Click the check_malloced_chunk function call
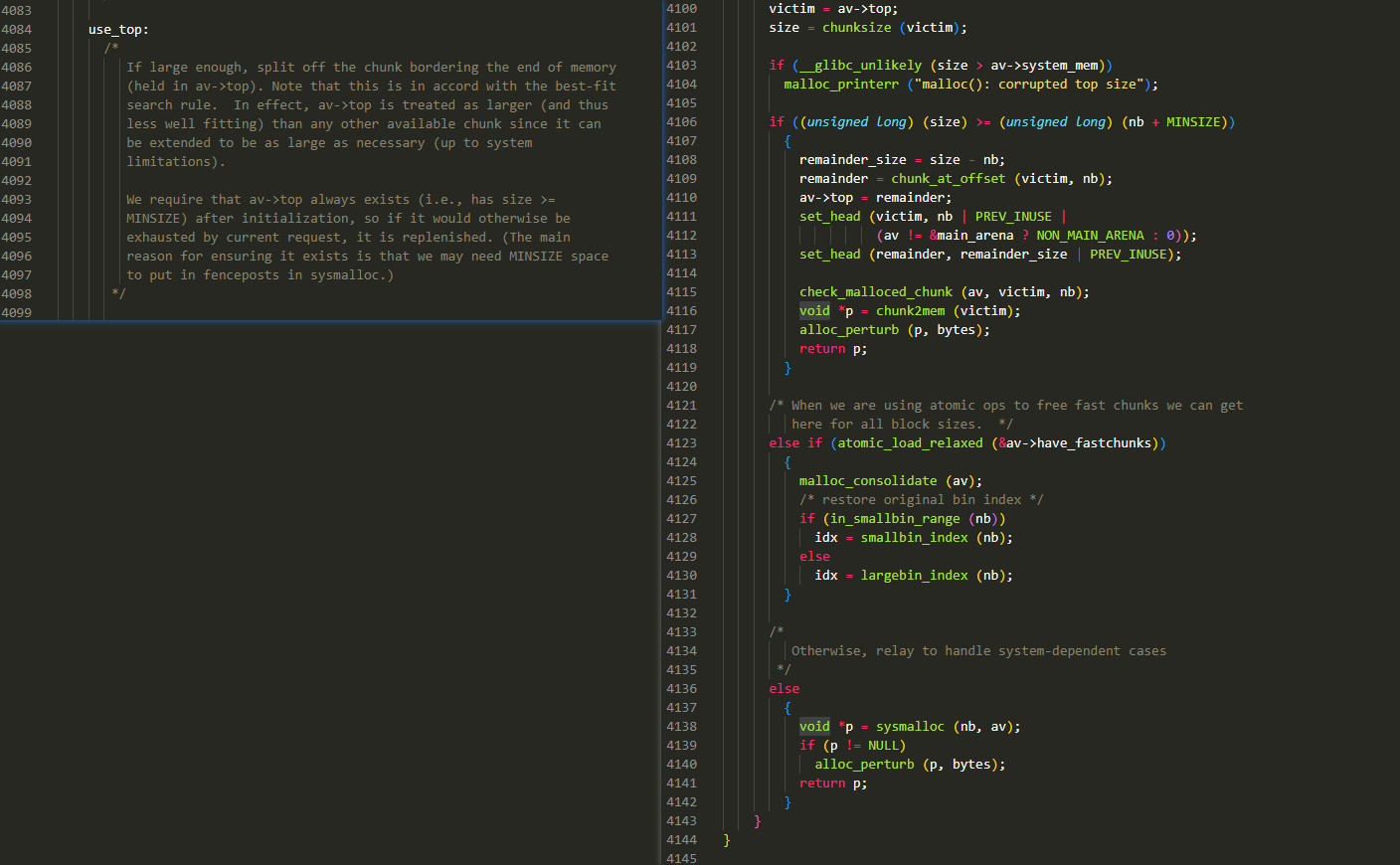The image size is (1400, 865). coord(875,292)
